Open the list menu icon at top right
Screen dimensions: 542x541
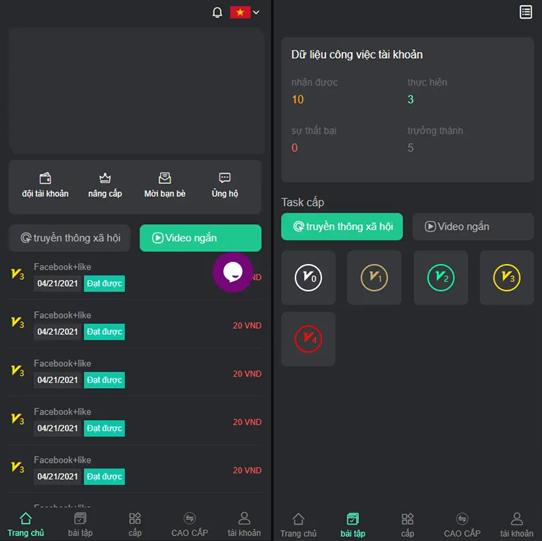(525, 12)
